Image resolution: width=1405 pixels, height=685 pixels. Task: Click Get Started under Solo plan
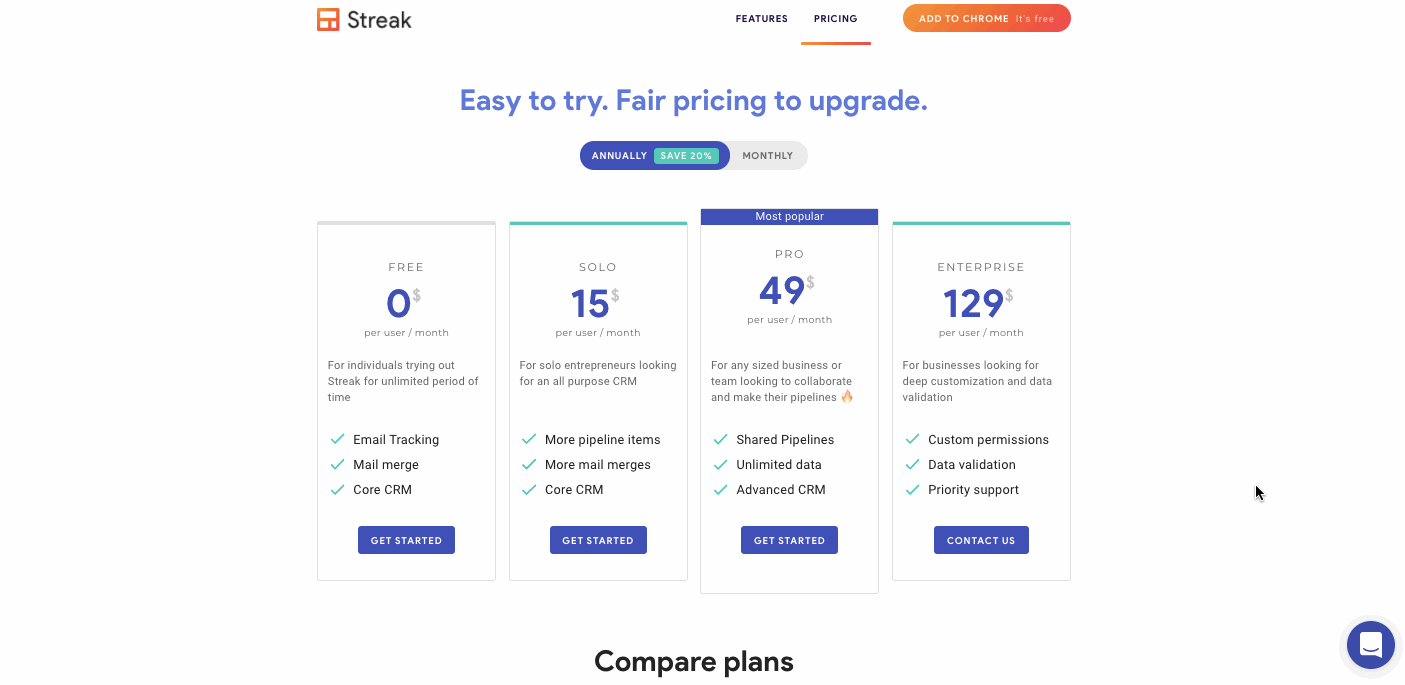coord(598,540)
